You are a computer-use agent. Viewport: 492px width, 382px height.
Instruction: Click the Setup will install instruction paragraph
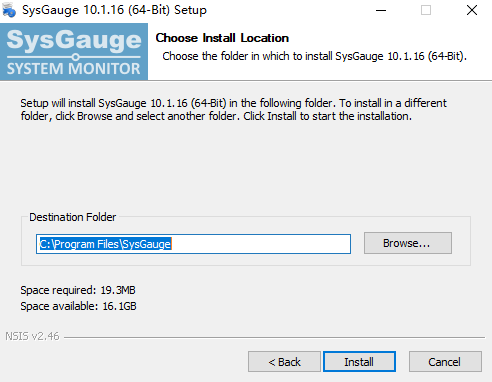coord(233,110)
